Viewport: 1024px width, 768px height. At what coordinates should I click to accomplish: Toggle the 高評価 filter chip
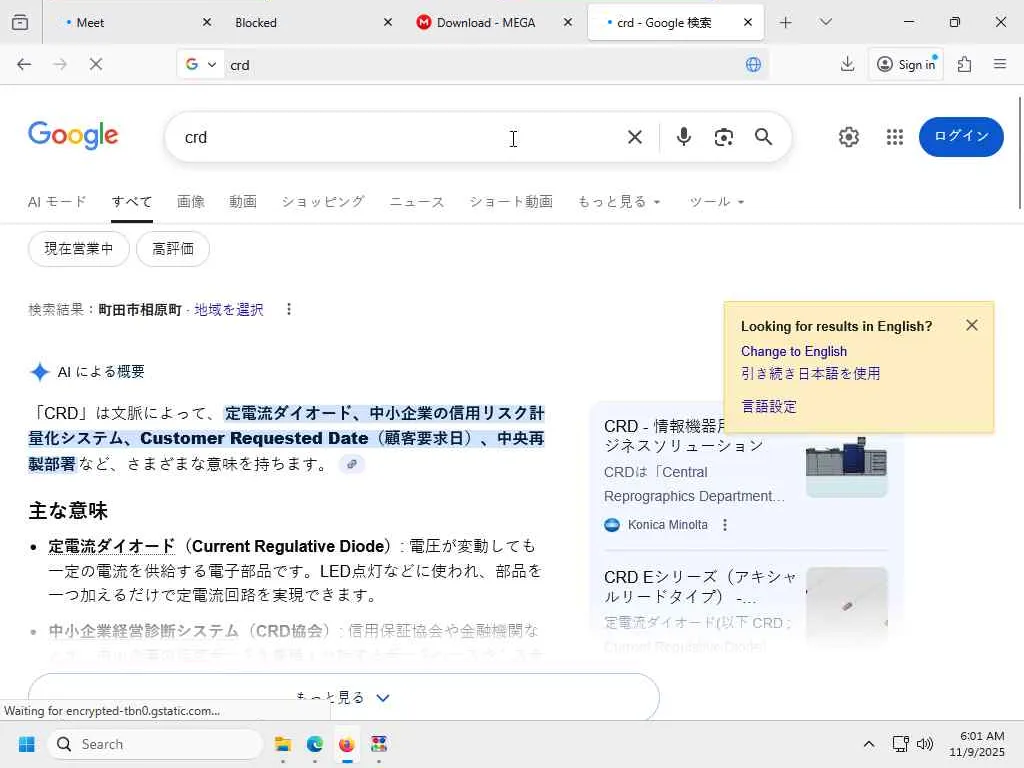[172, 249]
